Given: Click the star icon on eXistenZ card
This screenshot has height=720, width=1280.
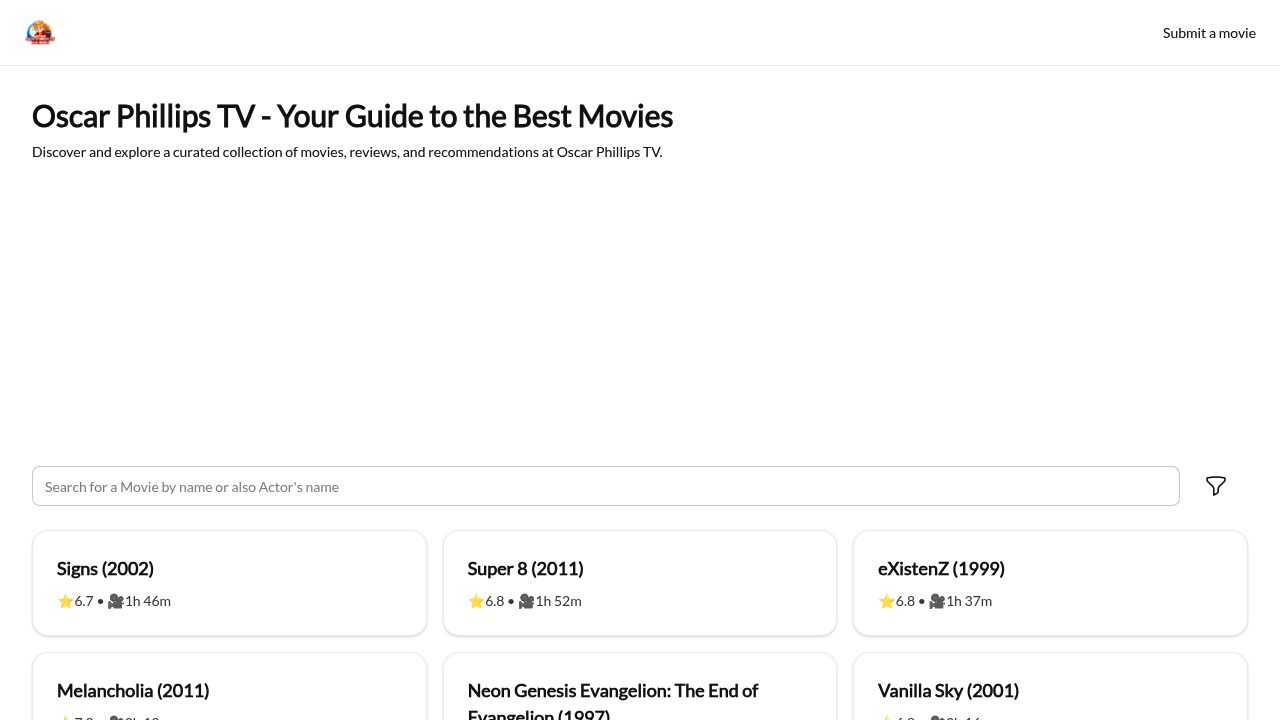Looking at the screenshot, I should [x=886, y=600].
